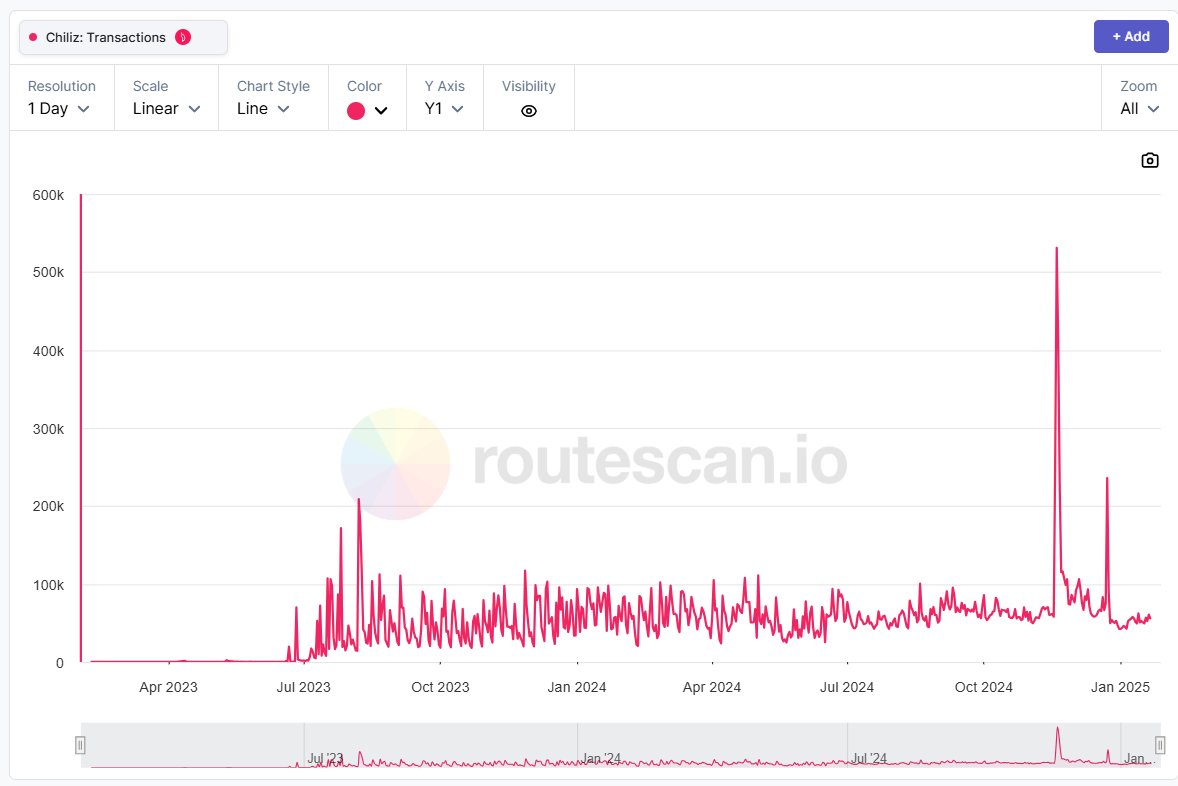Click the 200k y-axis label
This screenshot has height=786, width=1178.
(x=48, y=506)
